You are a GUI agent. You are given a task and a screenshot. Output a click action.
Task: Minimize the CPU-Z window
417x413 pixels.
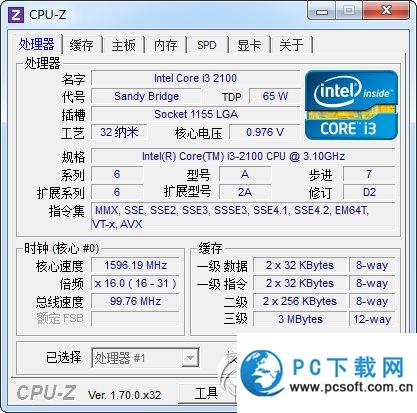tap(322, 12)
